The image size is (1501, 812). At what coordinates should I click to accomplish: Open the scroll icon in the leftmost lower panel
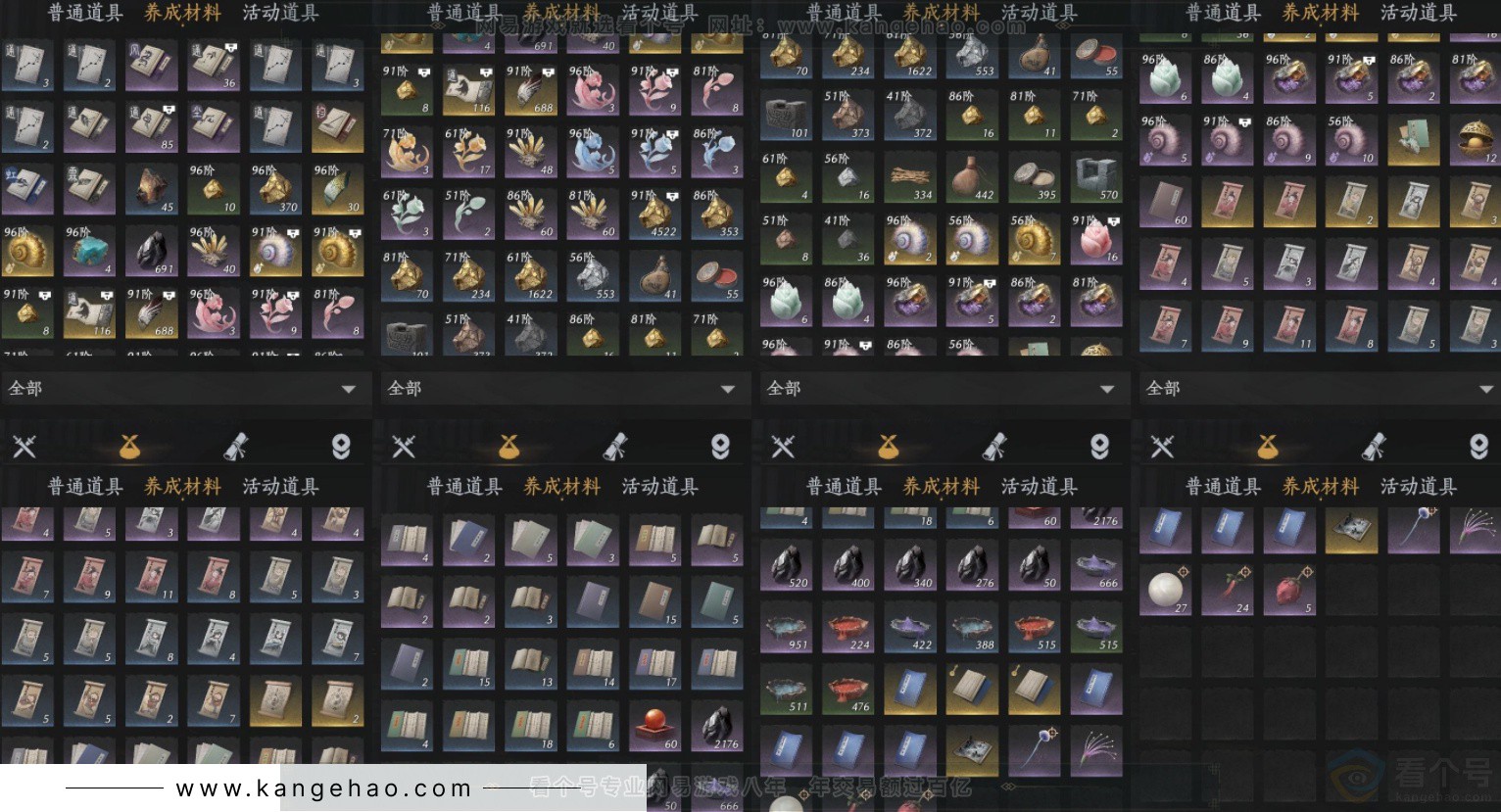point(236,448)
